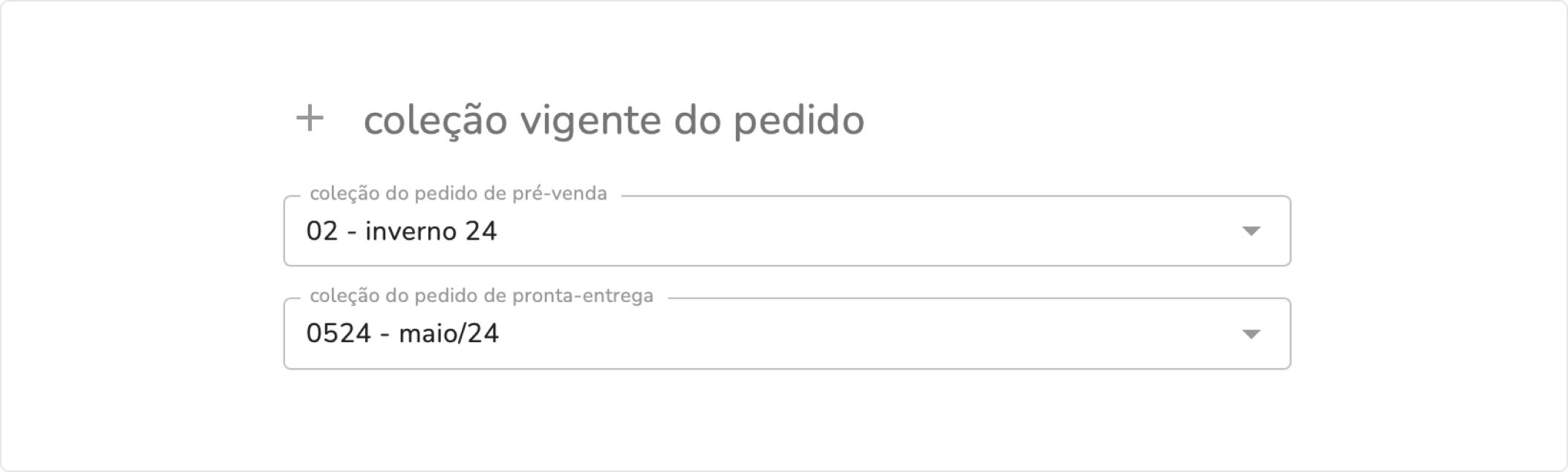Select the "0524 - maio/24" value text
1568x472 pixels.
click(402, 334)
